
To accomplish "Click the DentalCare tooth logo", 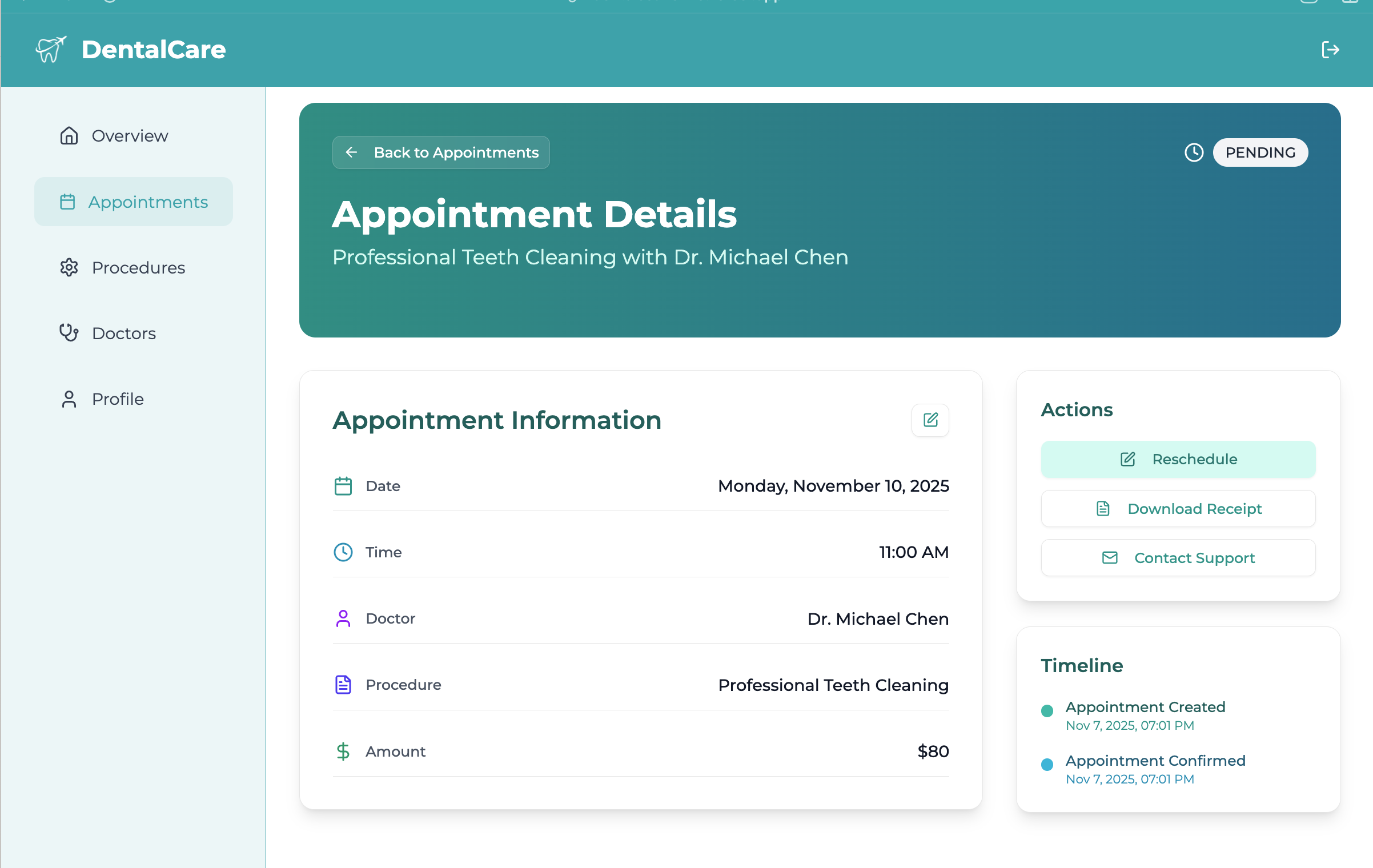I will (x=50, y=49).
